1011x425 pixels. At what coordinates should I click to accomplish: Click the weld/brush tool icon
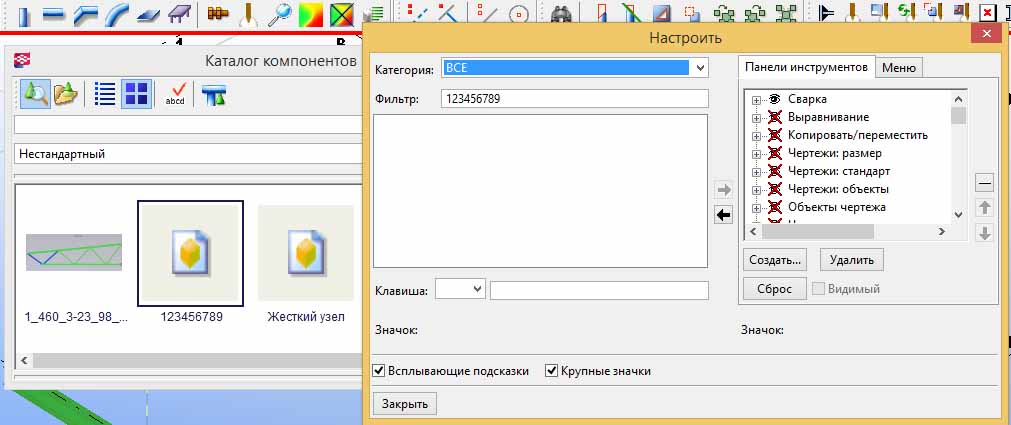click(x=248, y=15)
